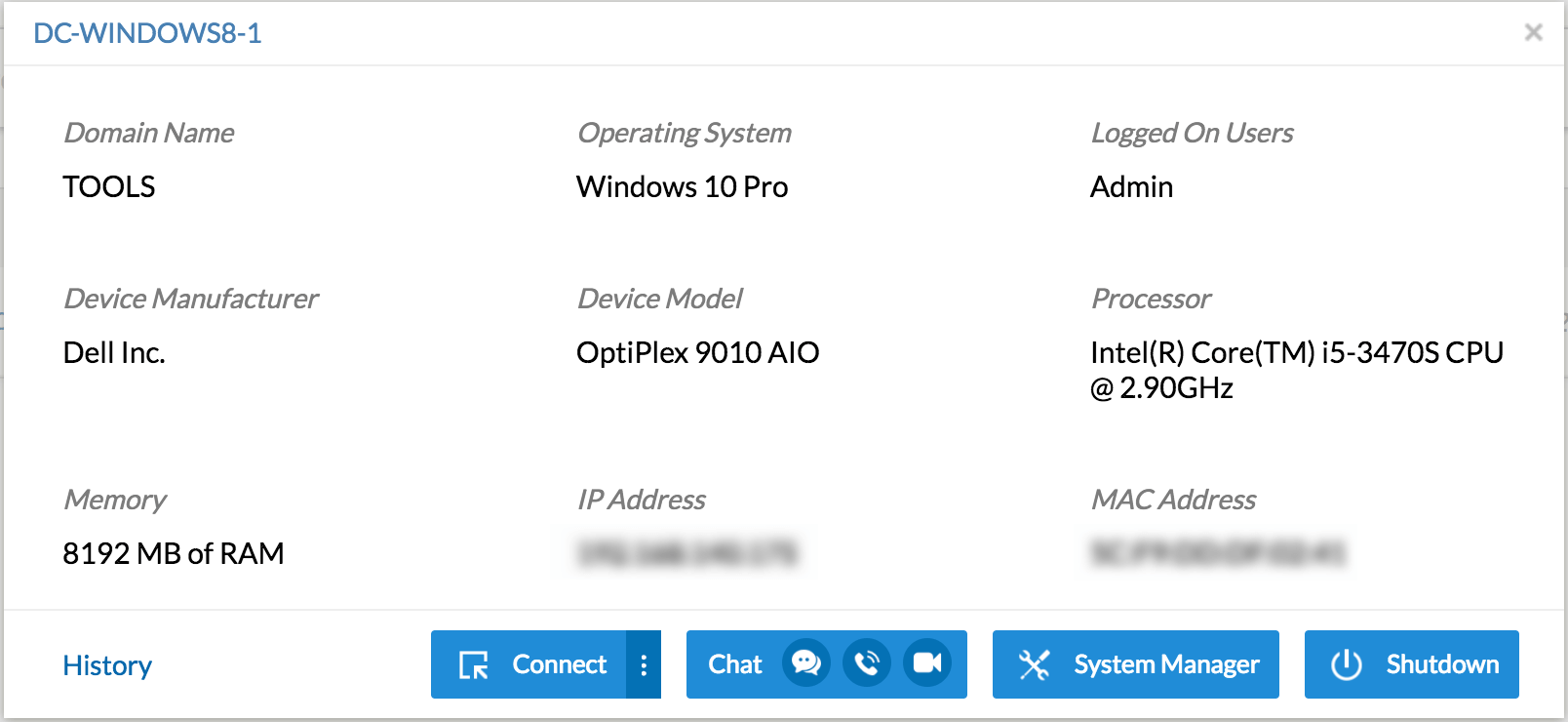This screenshot has height=722, width=1568.
Task: Click the Chat label text
Action: [x=734, y=664]
